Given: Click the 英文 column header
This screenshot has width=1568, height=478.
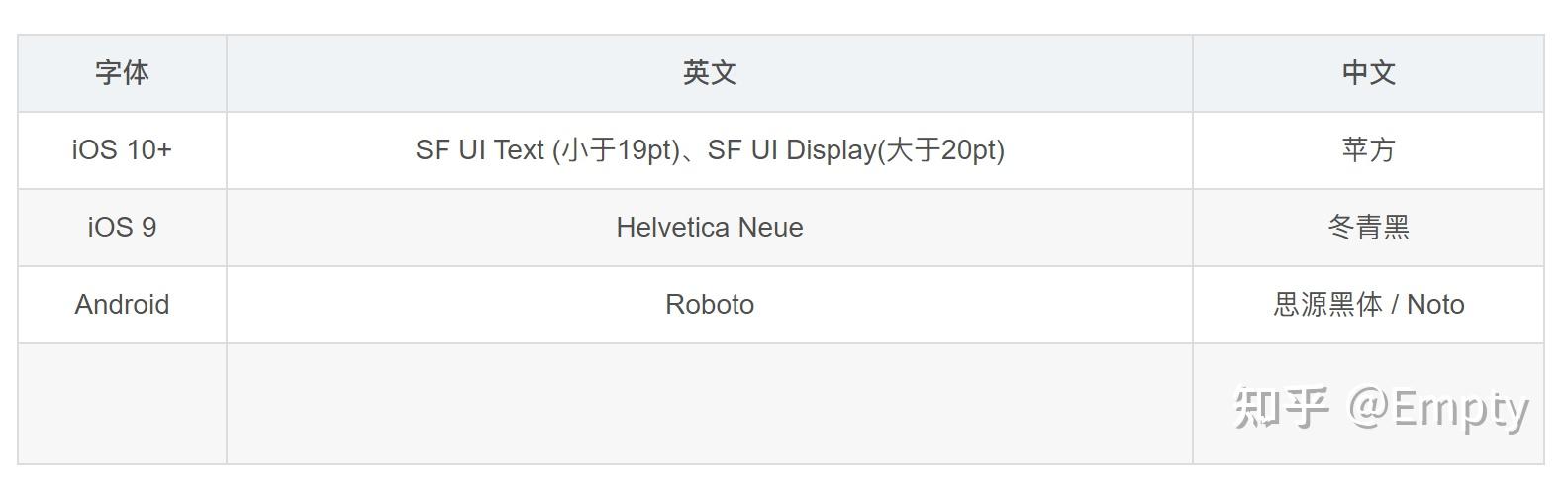Looking at the screenshot, I should tap(710, 73).
